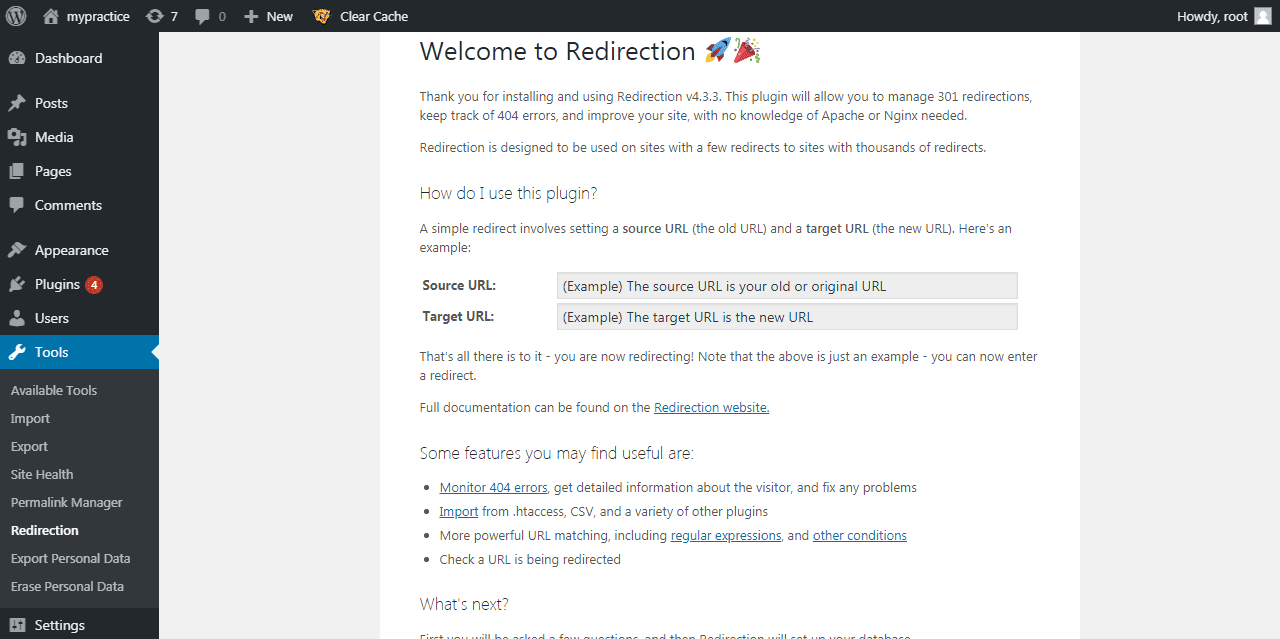The height and width of the screenshot is (639, 1280).
Task: Click the How do I use this plugin? heading
Action: (x=508, y=193)
